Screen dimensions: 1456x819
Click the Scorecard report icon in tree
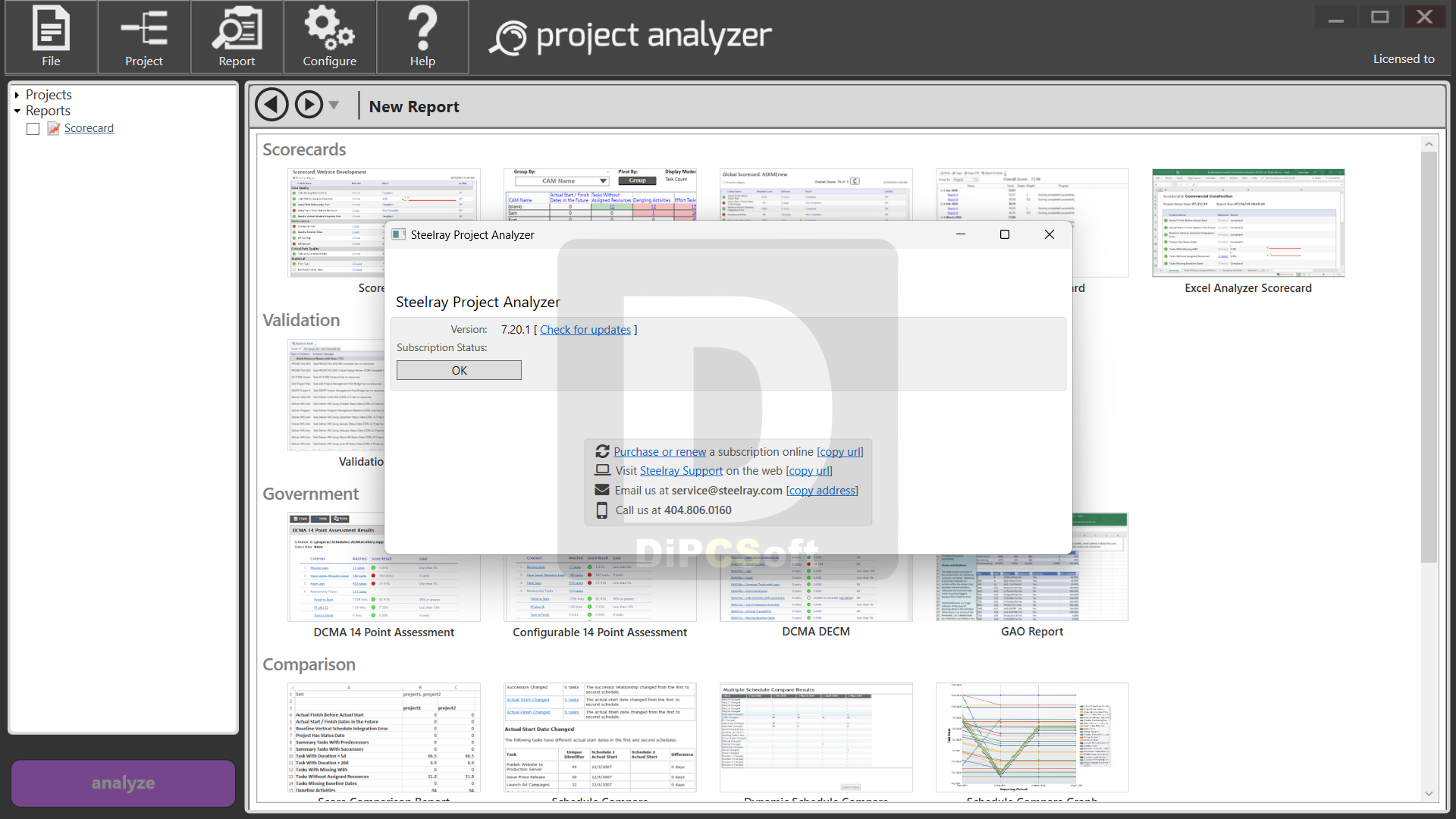pos(53,128)
